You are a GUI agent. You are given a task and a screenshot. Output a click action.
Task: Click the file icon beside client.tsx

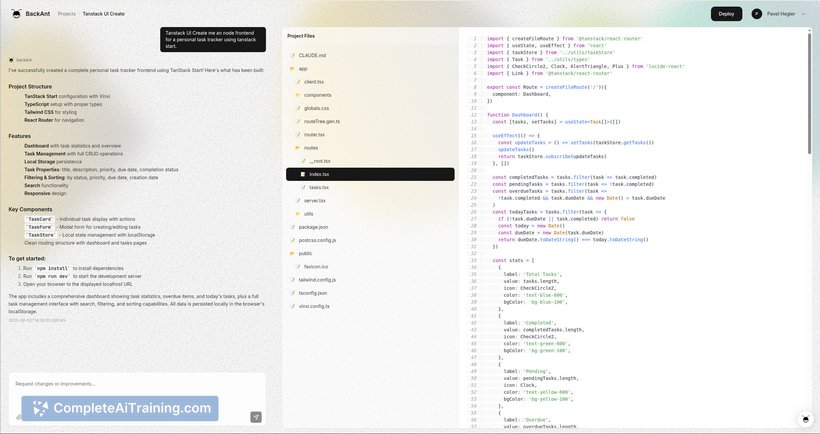(298, 82)
